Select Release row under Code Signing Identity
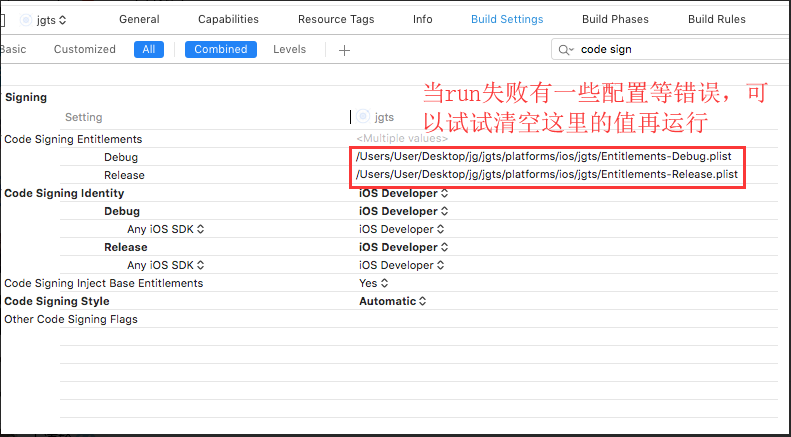 coord(126,247)
